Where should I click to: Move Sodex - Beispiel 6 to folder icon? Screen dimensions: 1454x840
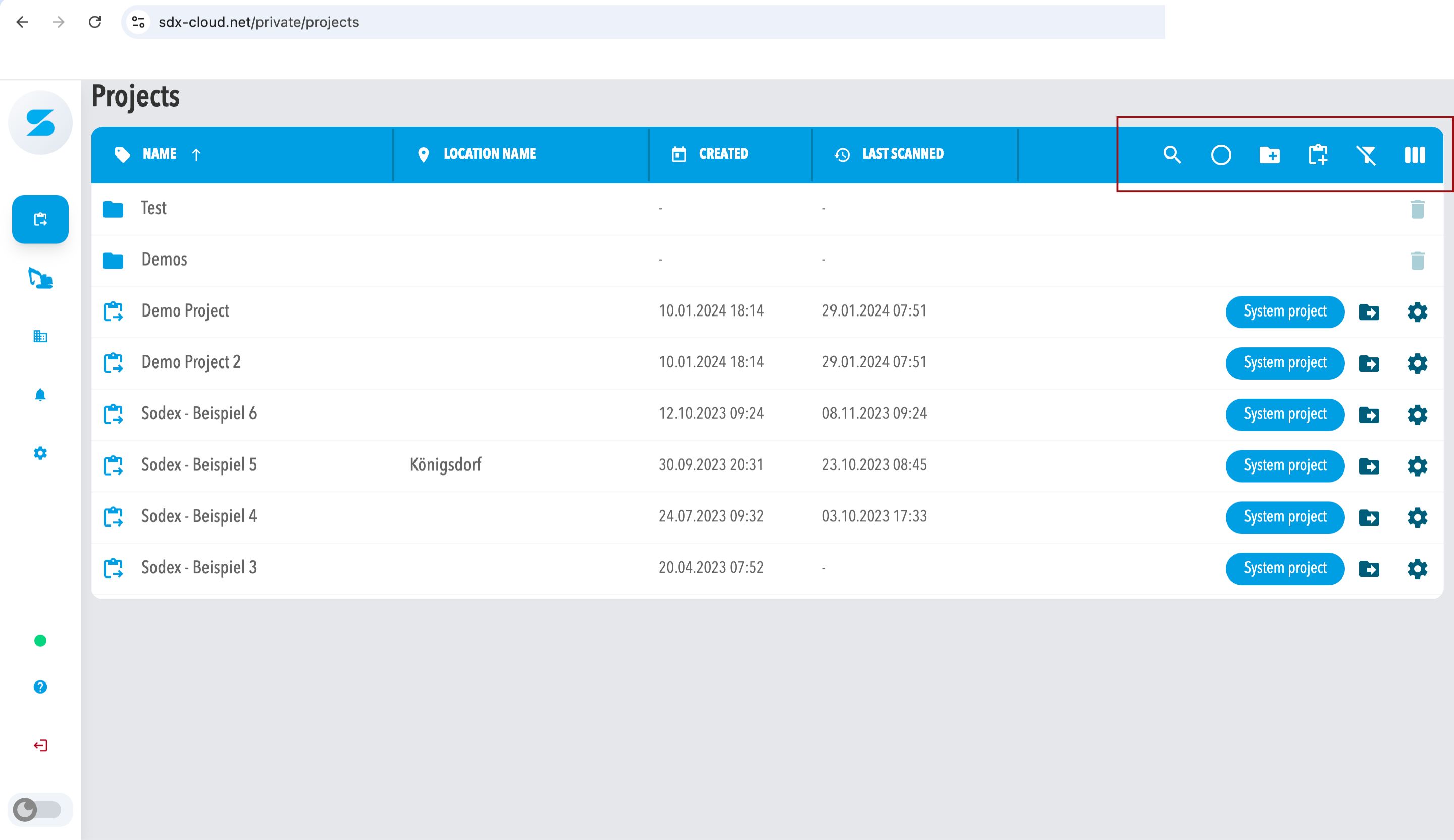tap(1369, 414)
